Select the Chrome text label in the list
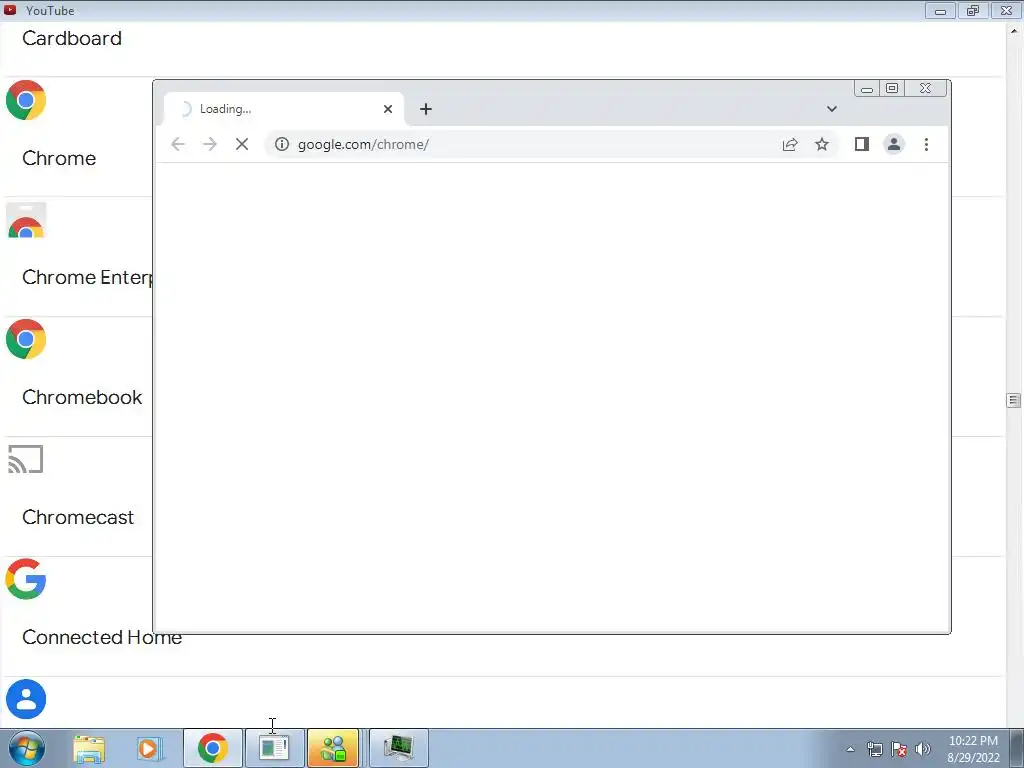This screenshot has width=1024, height=768. coord(59,158)
